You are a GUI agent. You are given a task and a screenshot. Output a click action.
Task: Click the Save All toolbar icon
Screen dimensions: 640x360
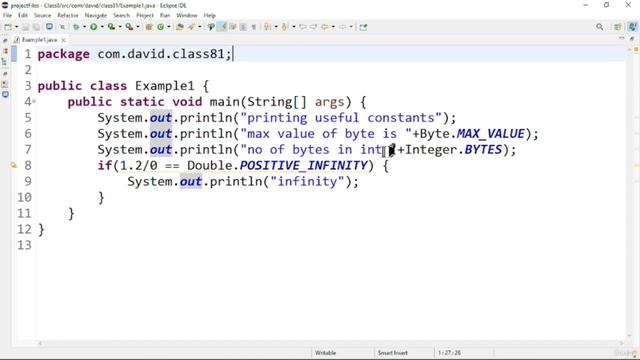[x=36, y=27]
